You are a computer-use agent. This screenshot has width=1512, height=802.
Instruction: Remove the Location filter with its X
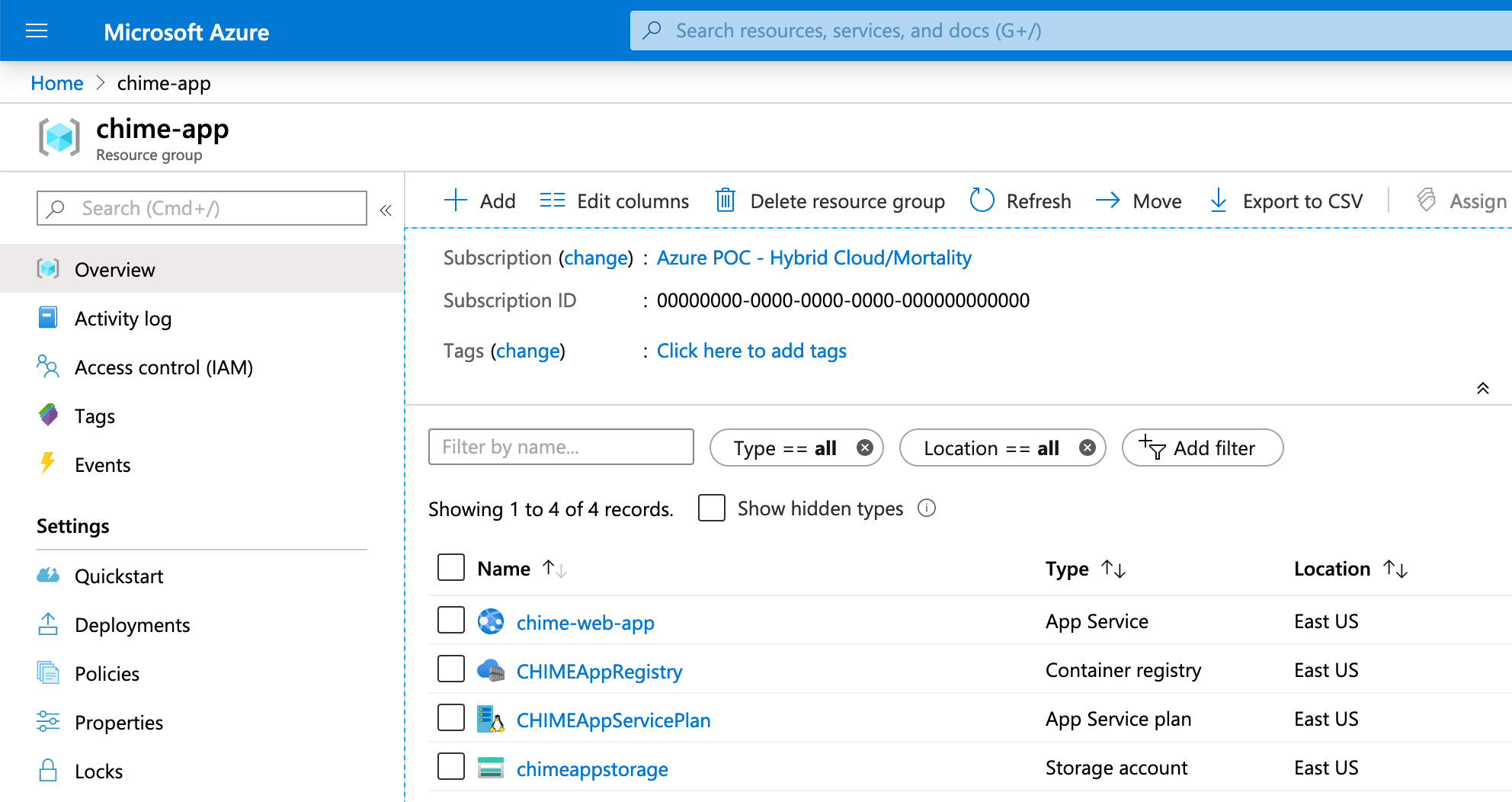pyautogui.click(x=1088, y=448)
